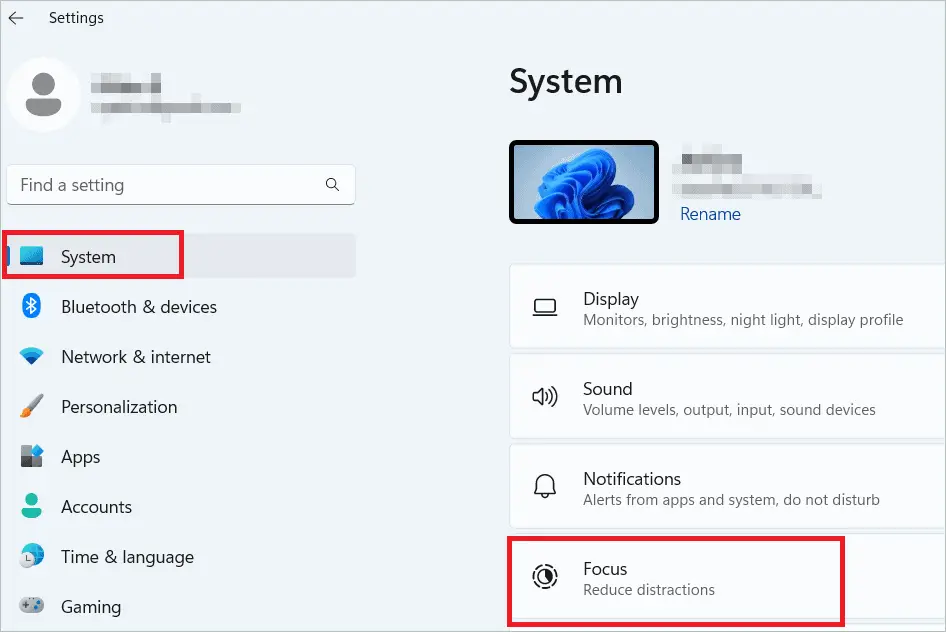Click the Display laptop icon
The image size is (946, 632).
(x=545, y=308)
